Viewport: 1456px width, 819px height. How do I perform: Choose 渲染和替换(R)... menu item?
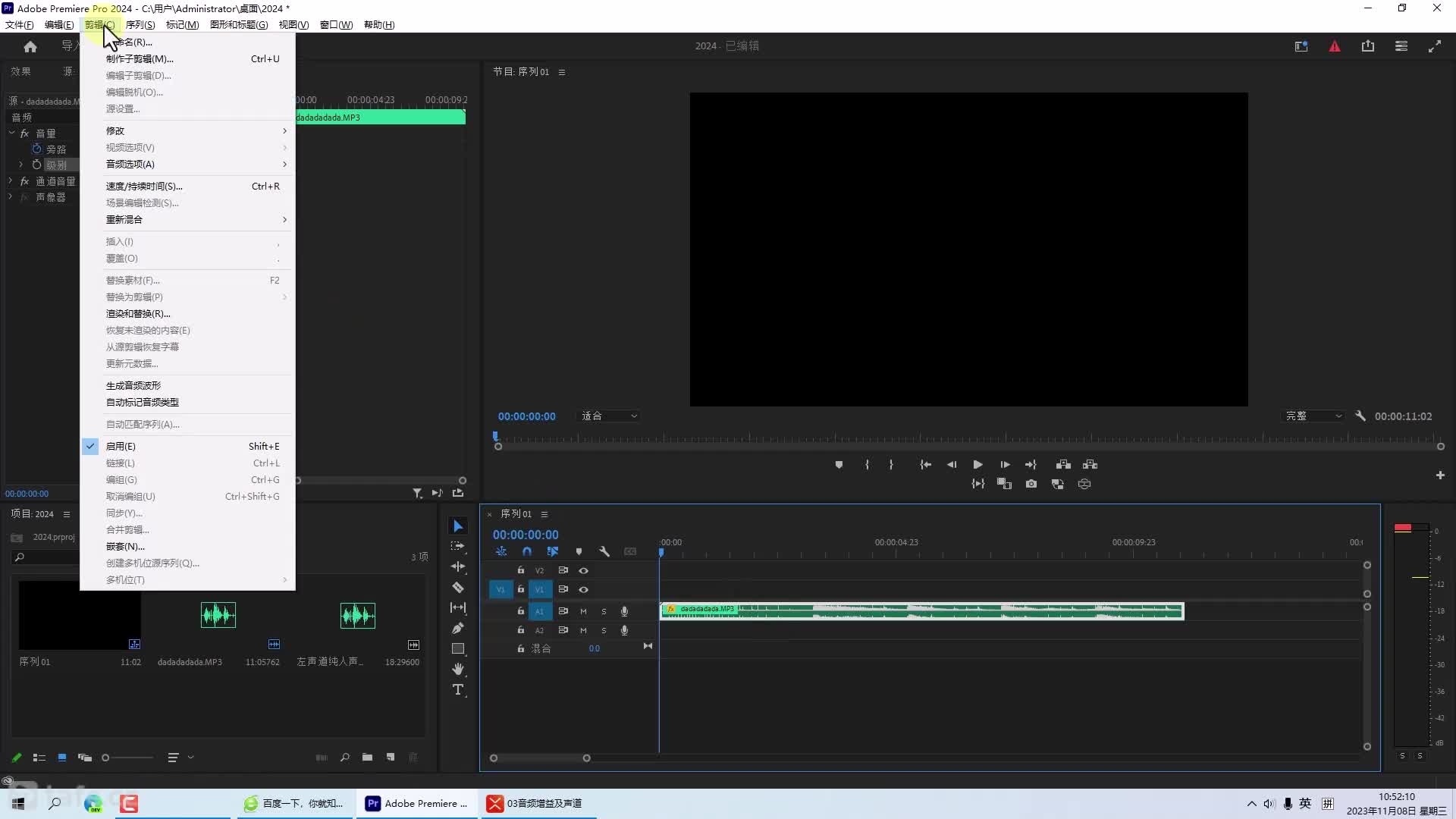click(x=187, y=314)
